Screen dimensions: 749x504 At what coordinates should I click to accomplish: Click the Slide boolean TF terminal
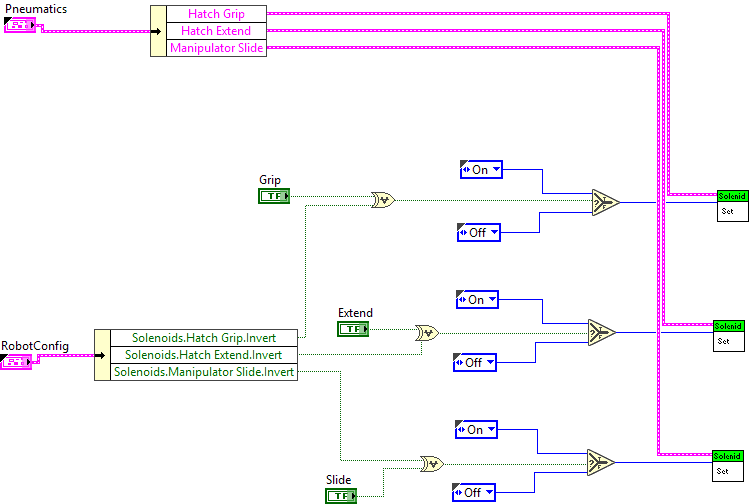point(340,495)
